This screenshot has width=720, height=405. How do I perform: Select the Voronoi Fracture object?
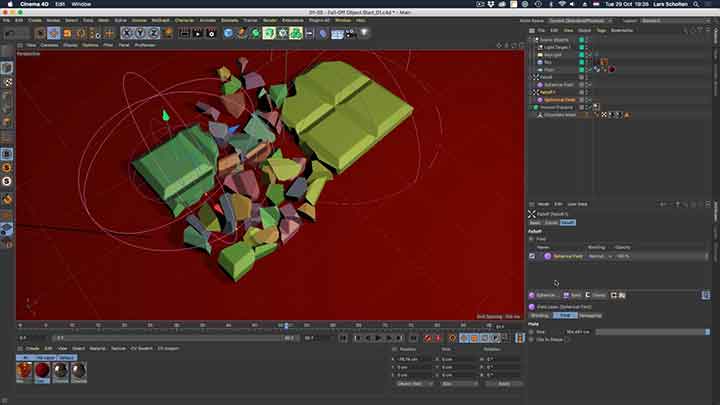(x=557, y=107)
